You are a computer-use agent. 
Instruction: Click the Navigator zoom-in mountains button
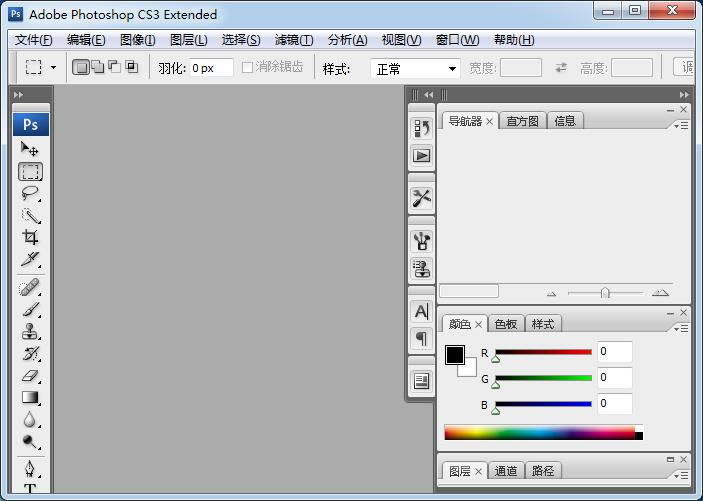pyautogui.click(x=660, y=293)
